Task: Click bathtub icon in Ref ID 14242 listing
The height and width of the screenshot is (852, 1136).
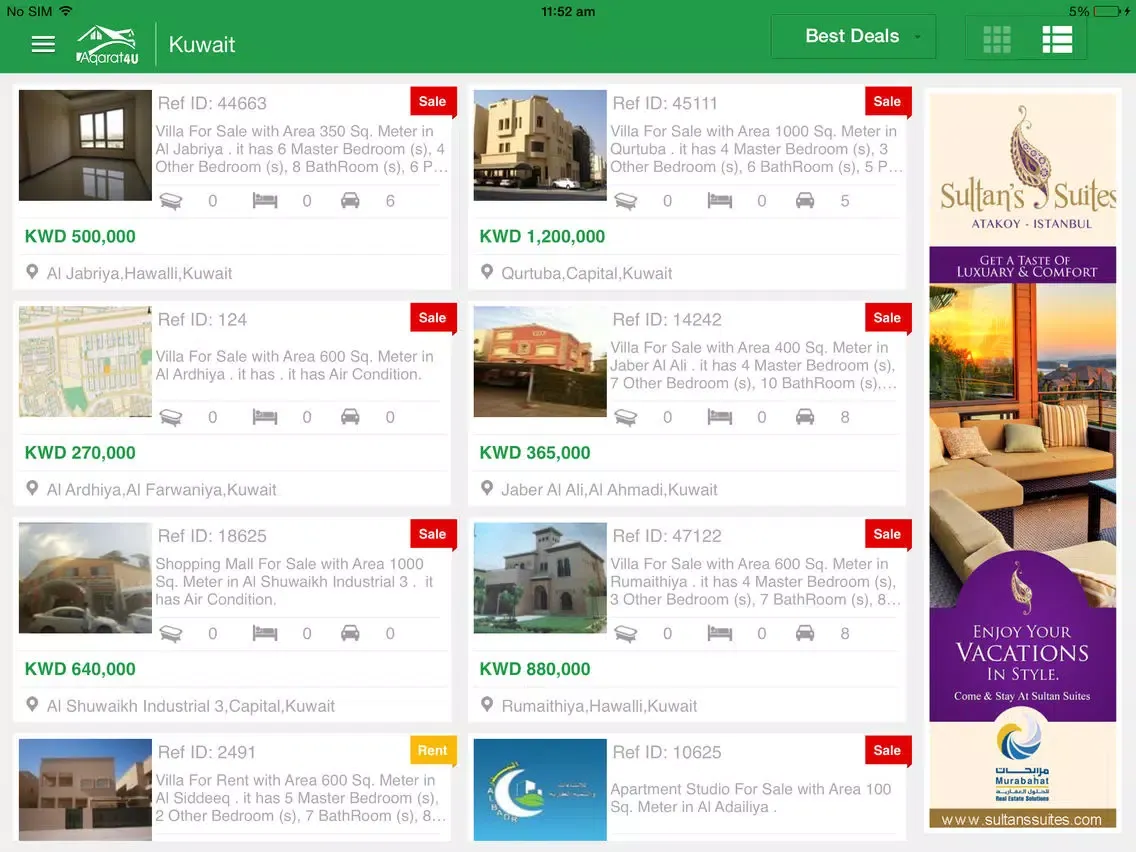Action: pyautogui.click(x=626, y=417)
